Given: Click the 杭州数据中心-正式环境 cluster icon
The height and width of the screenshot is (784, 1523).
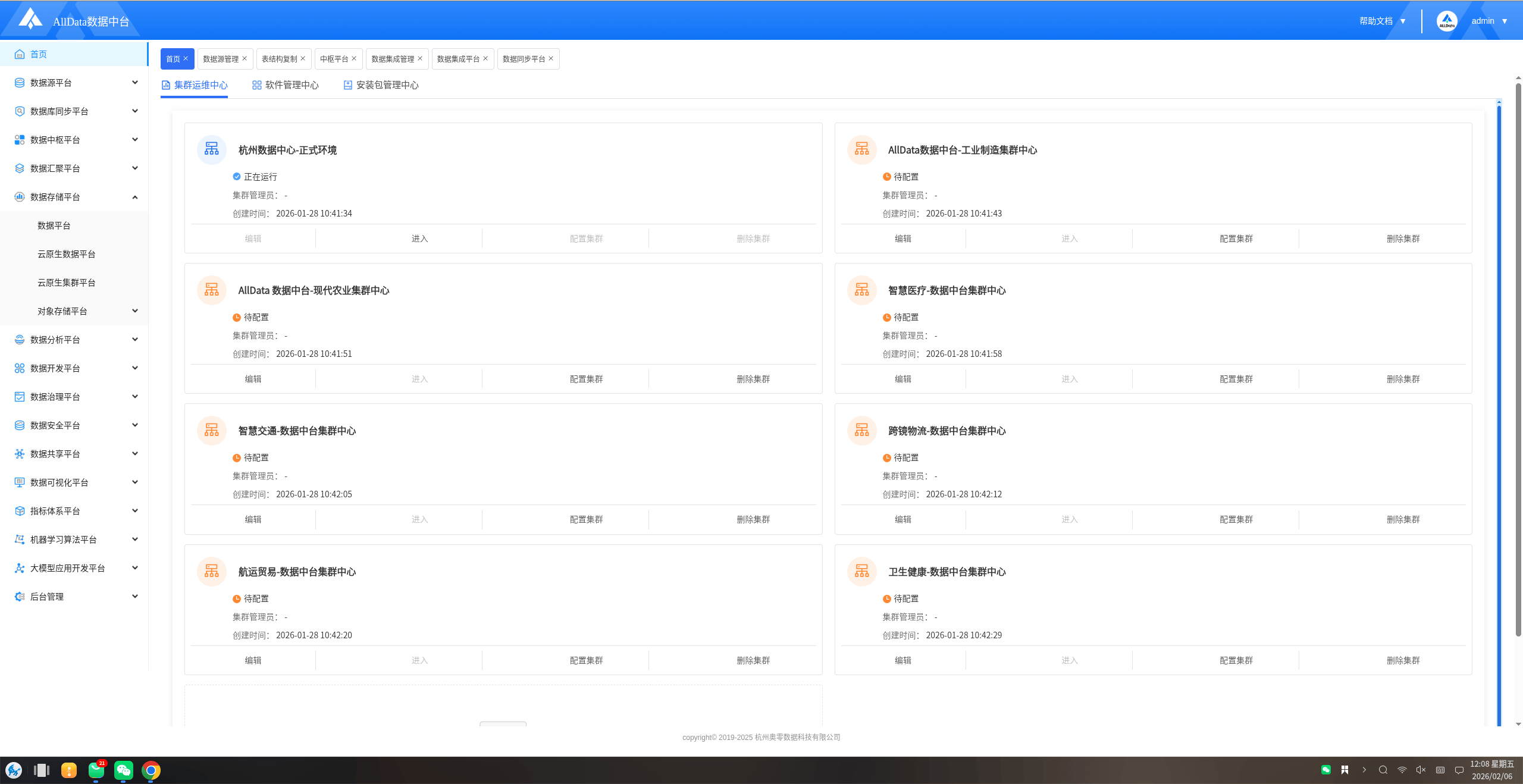Looking at the screenshot, I should click(212, 149).
